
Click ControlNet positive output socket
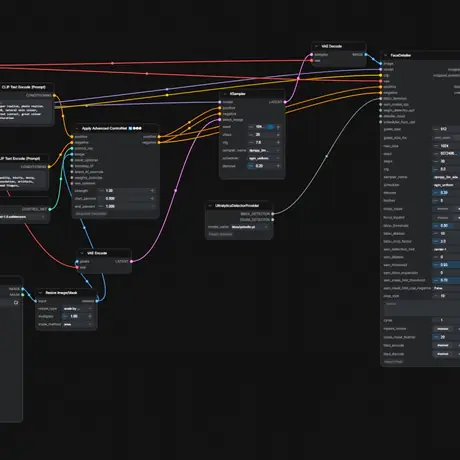pyautogui.click(x=159, y=137)
